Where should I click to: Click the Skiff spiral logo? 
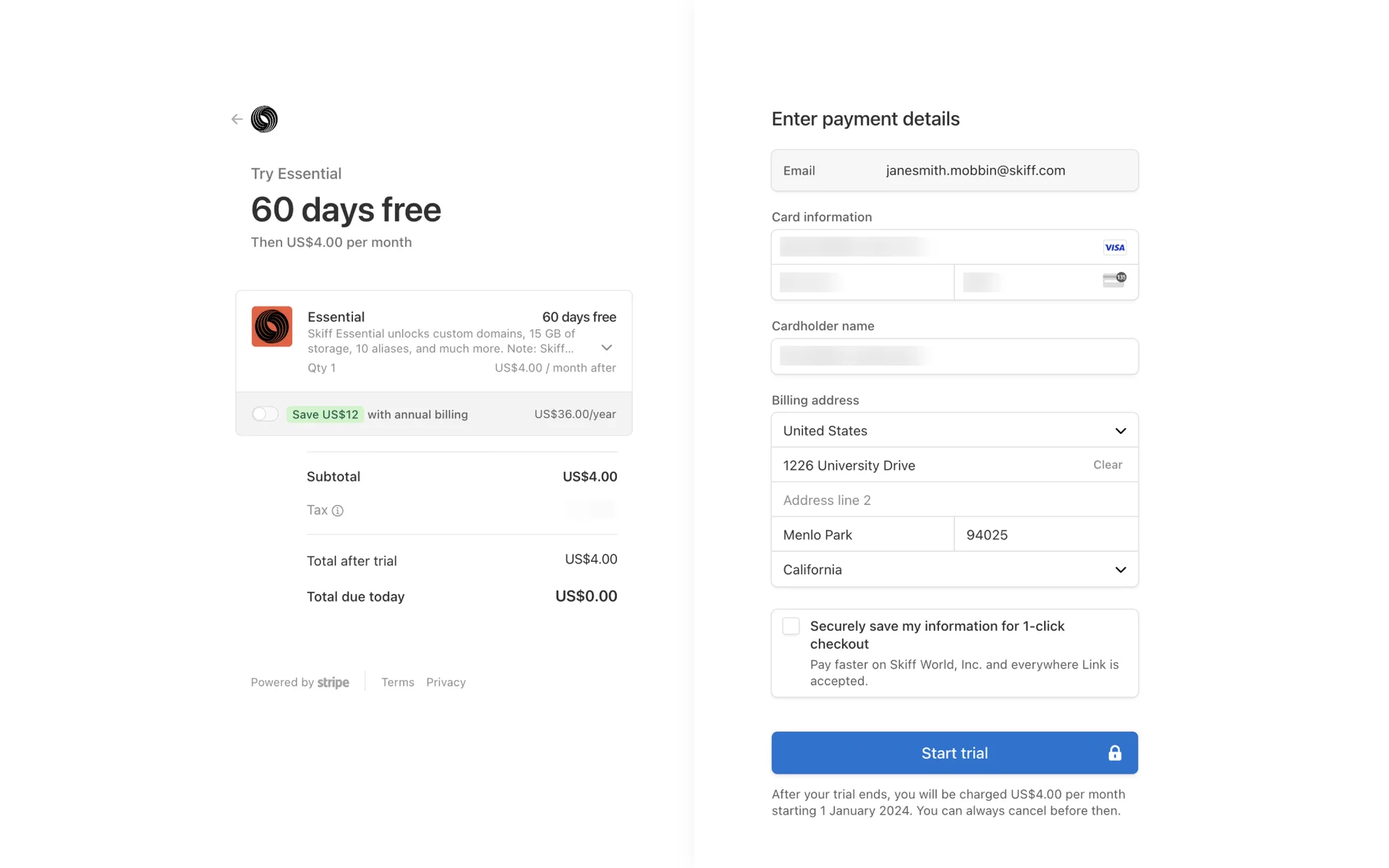click(264, 119)
